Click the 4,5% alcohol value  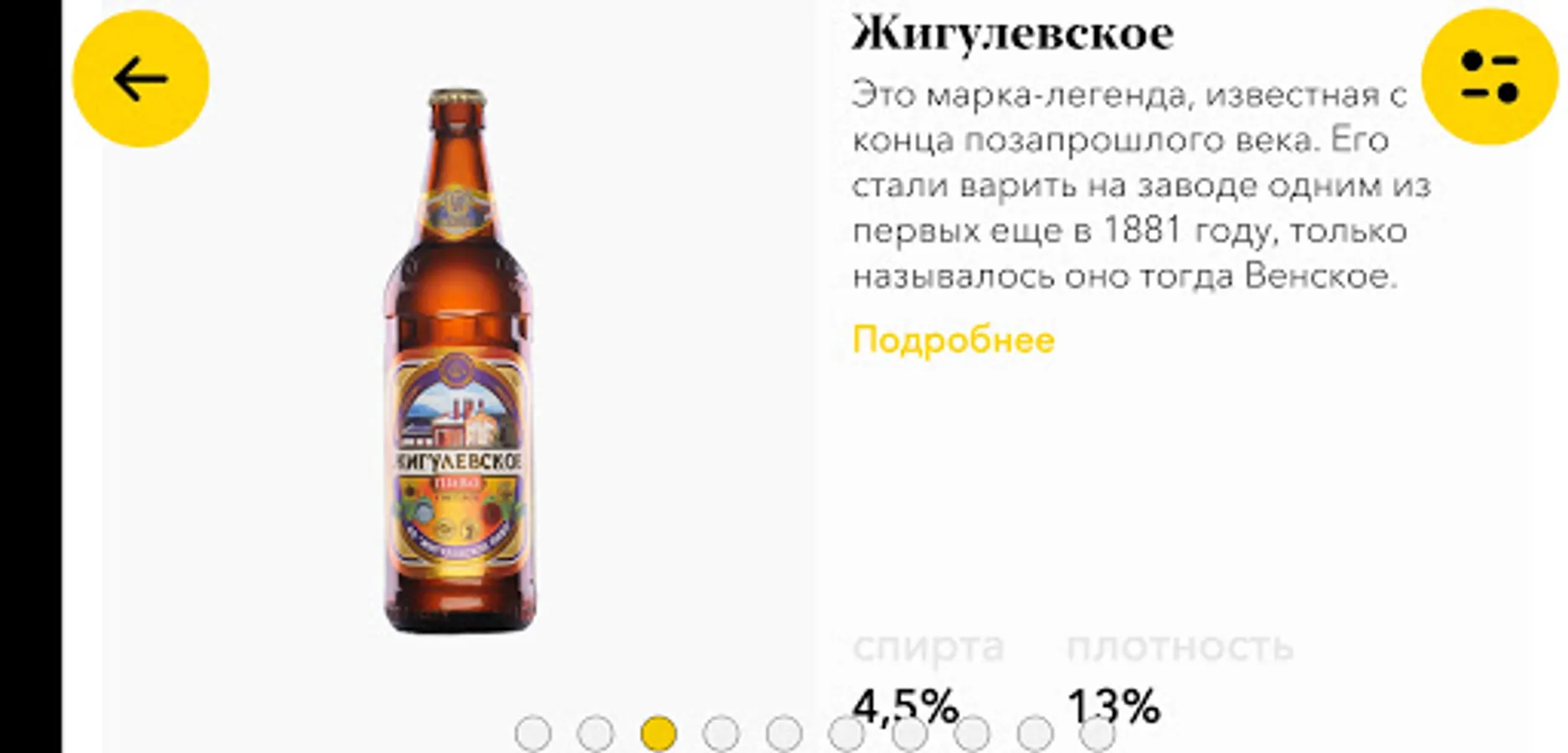click(x=905, y=707)
